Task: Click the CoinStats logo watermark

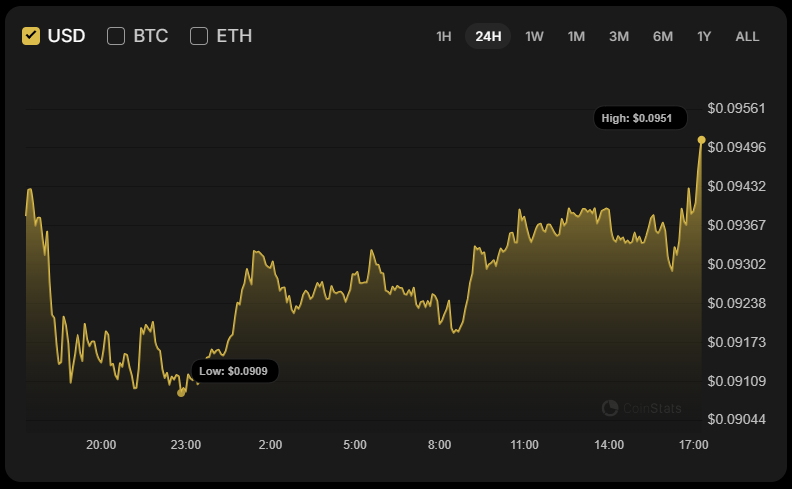Action: [x=642, y=408]
